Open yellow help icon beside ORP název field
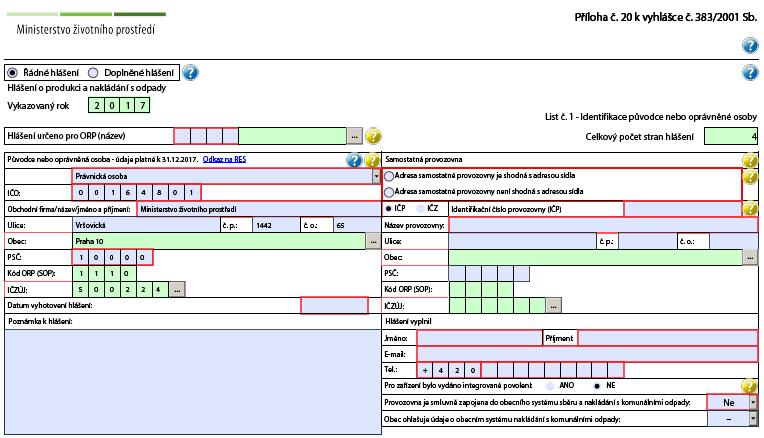Viewport: 764px width, 438px height. point(373,136)
